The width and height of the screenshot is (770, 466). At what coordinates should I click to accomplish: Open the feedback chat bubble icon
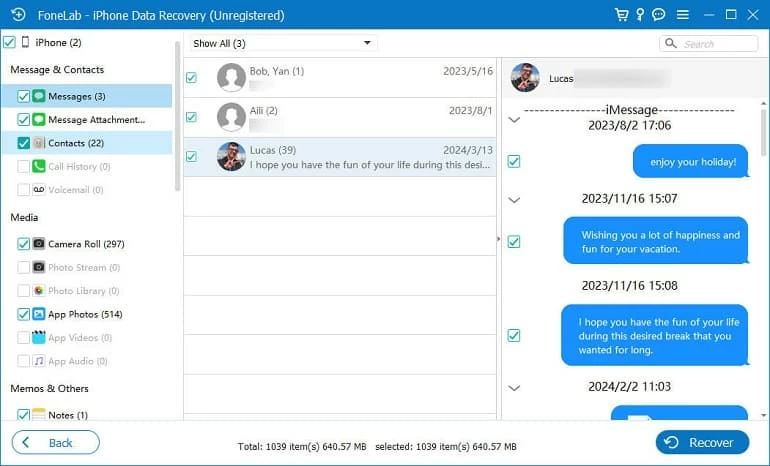659,15
